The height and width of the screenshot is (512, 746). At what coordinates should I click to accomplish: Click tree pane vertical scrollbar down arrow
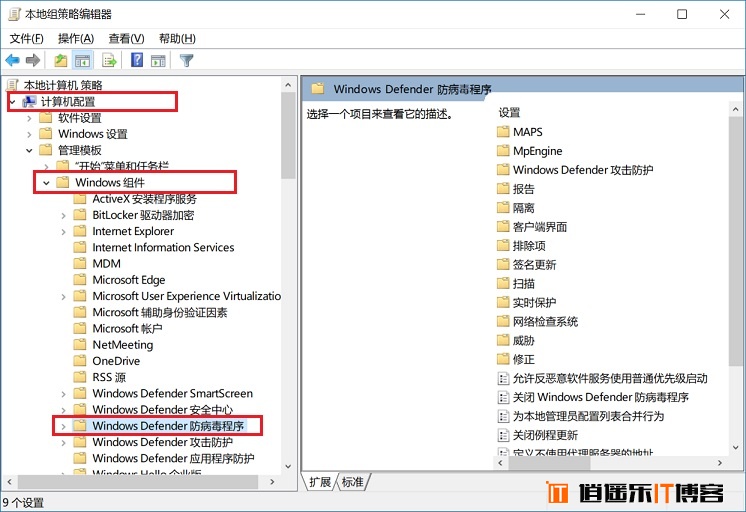288,466
